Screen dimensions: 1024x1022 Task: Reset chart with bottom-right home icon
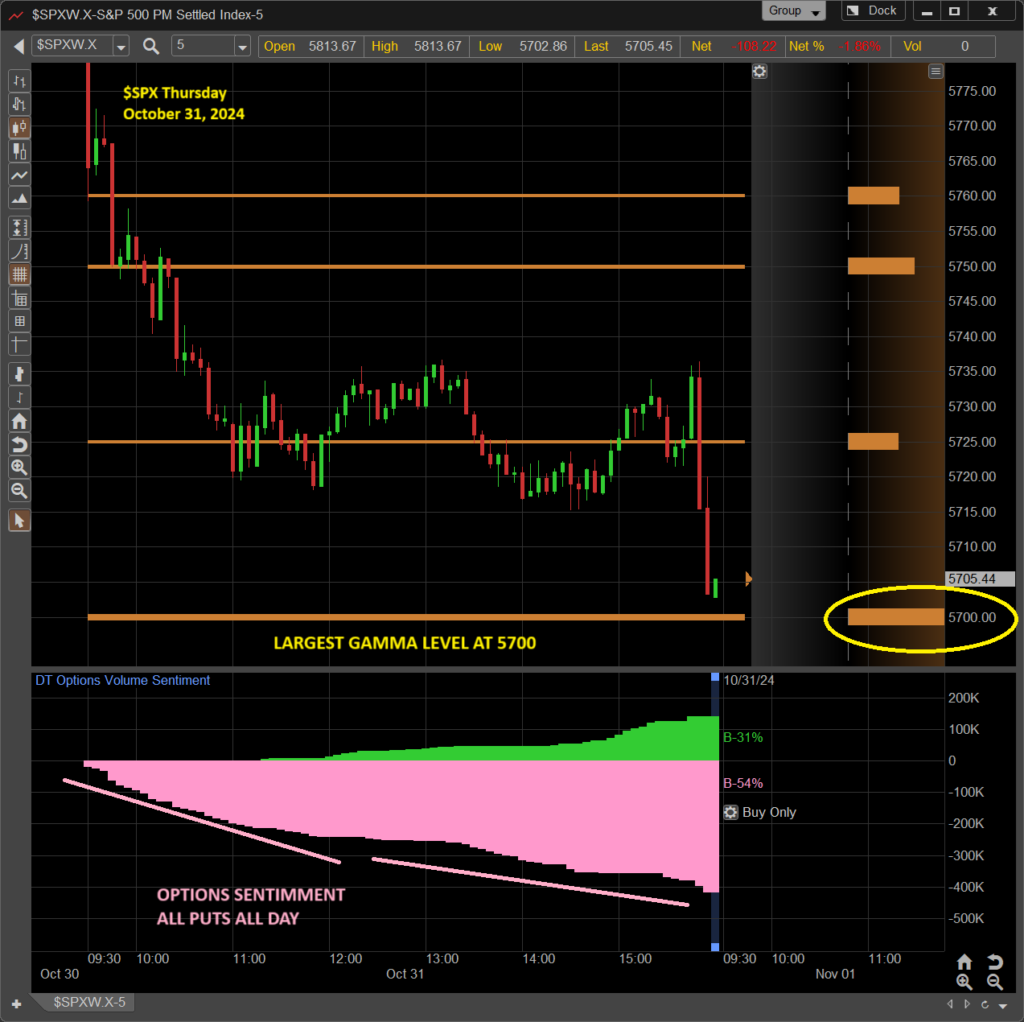tap(964, 962)
